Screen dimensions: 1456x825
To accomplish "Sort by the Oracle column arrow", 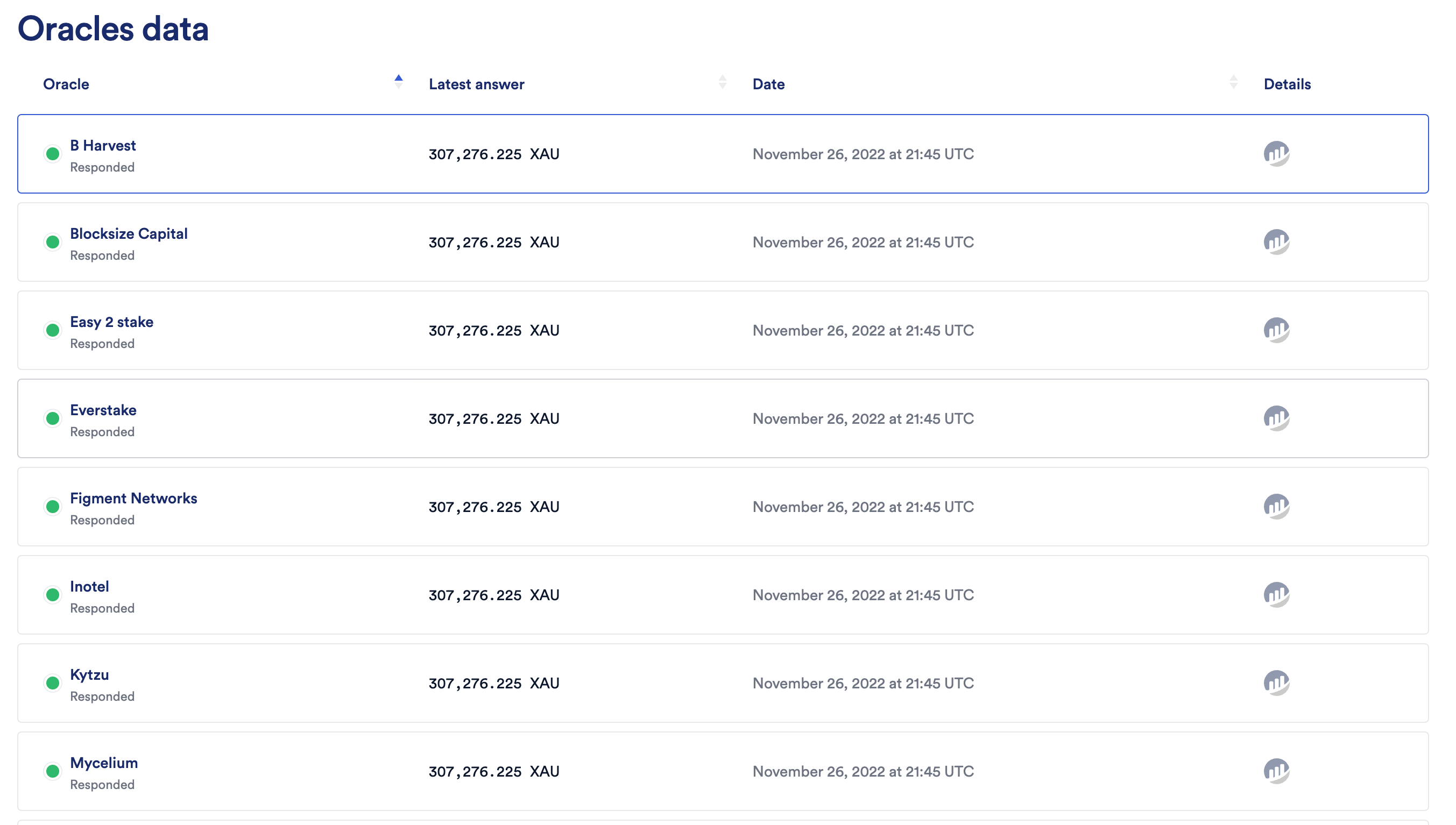I will click(398, 82).
